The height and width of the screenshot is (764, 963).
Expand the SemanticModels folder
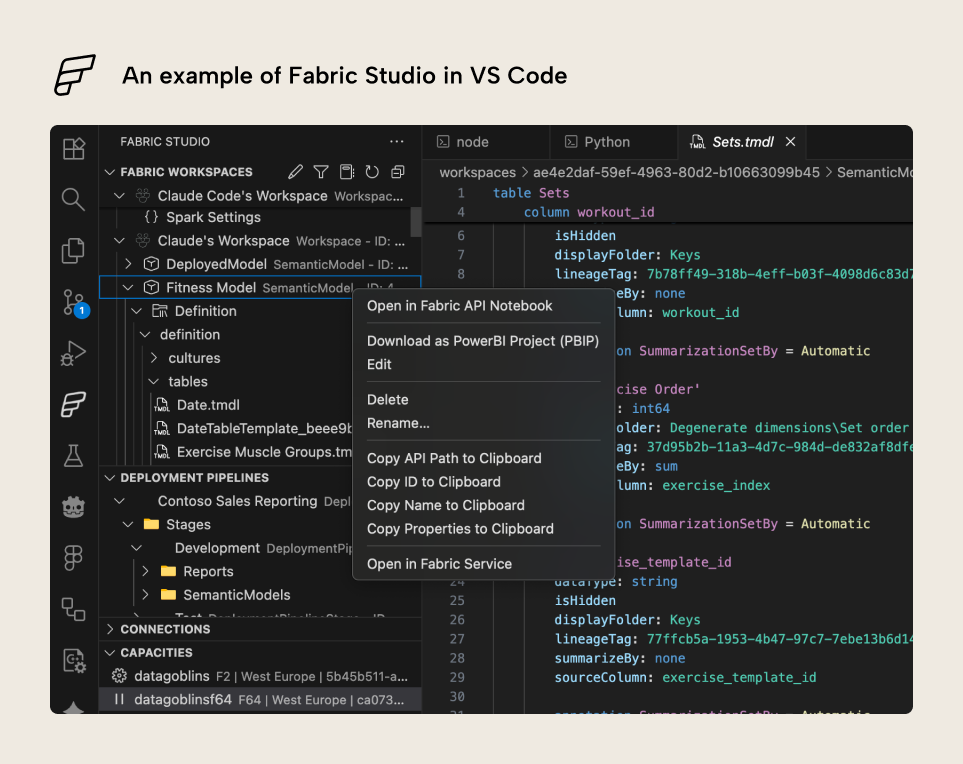[146, 594]
